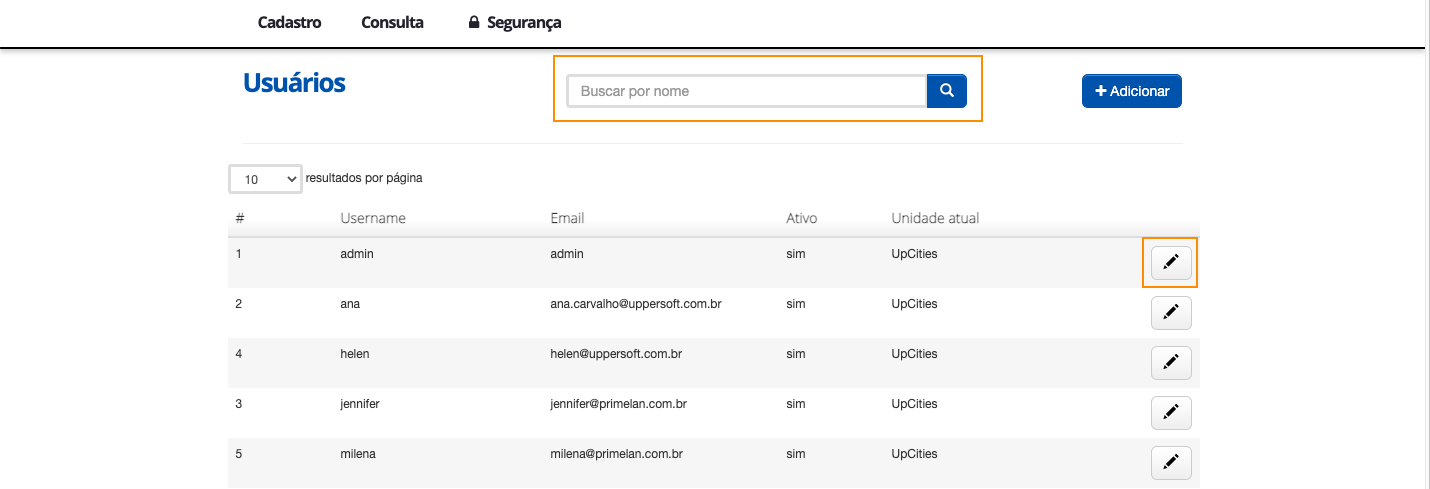Click the magnifier search button
The width and height of the screenshot is (1430, 489).
pyautogui.click(x=946, y=91)
